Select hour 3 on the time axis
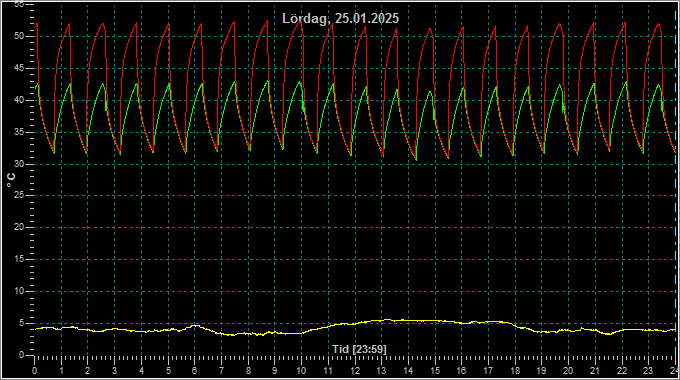 click(x=114, y=371)
